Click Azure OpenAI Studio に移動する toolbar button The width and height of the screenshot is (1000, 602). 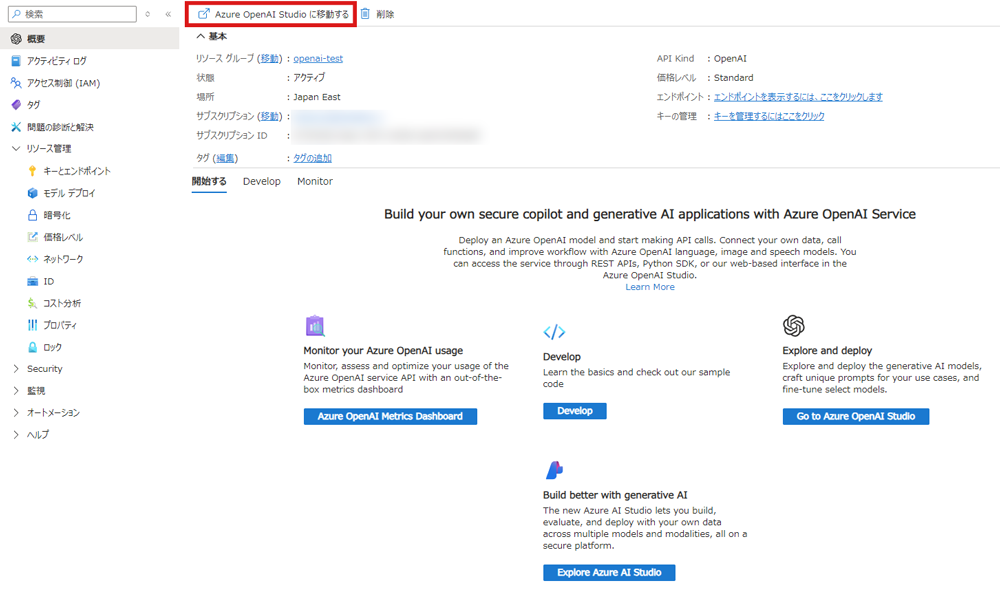point(271,14)
